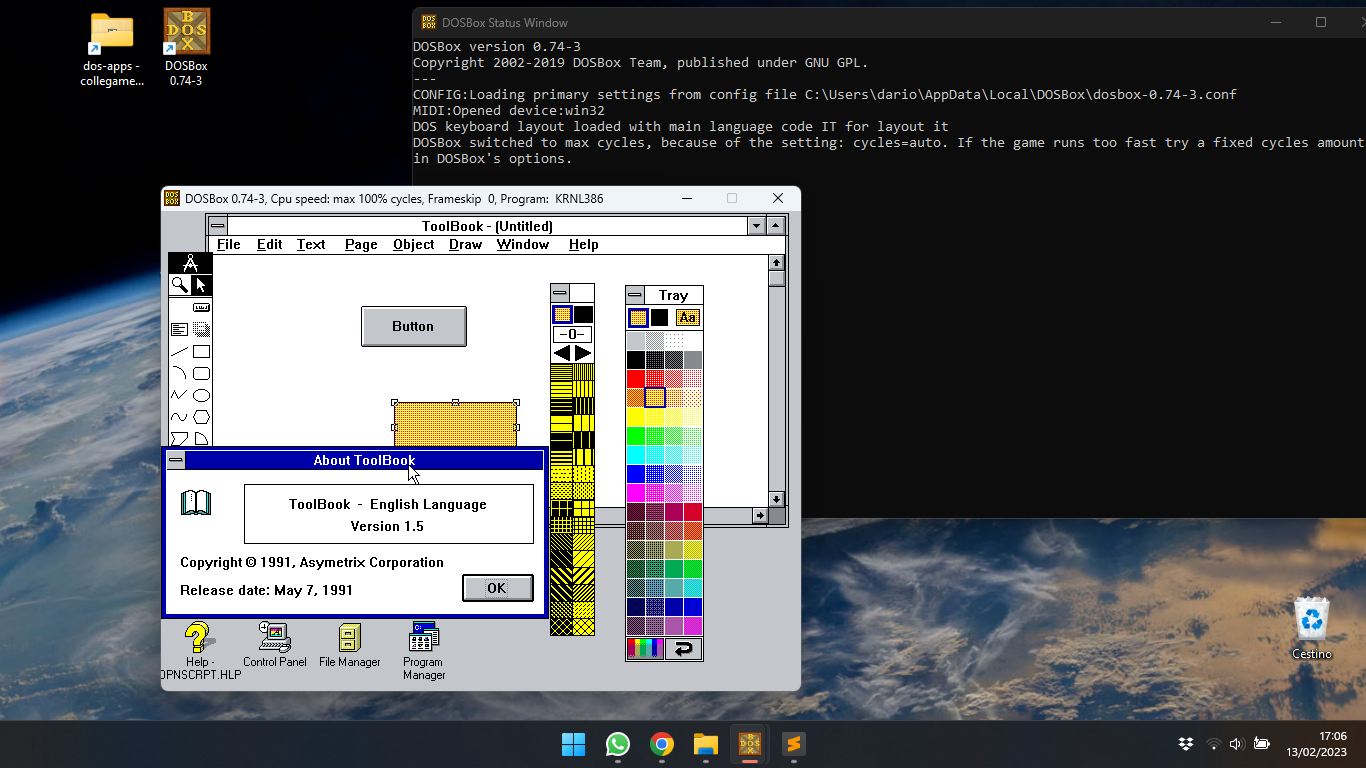
Task: Open the About ToolBook control menu box
Action: (x=176, y=460)
